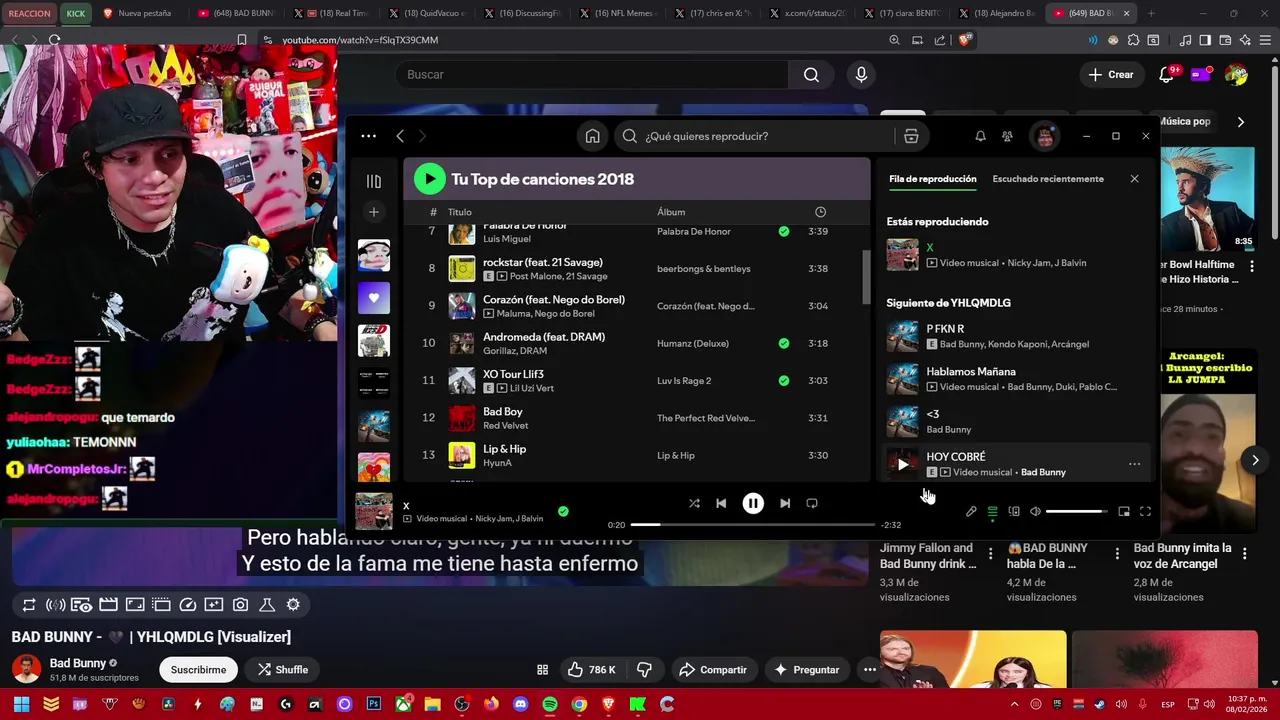The width and height of the screenshot is (1280, 720).
Task: Toggle saved check for current song X
Action: [563, 511]
